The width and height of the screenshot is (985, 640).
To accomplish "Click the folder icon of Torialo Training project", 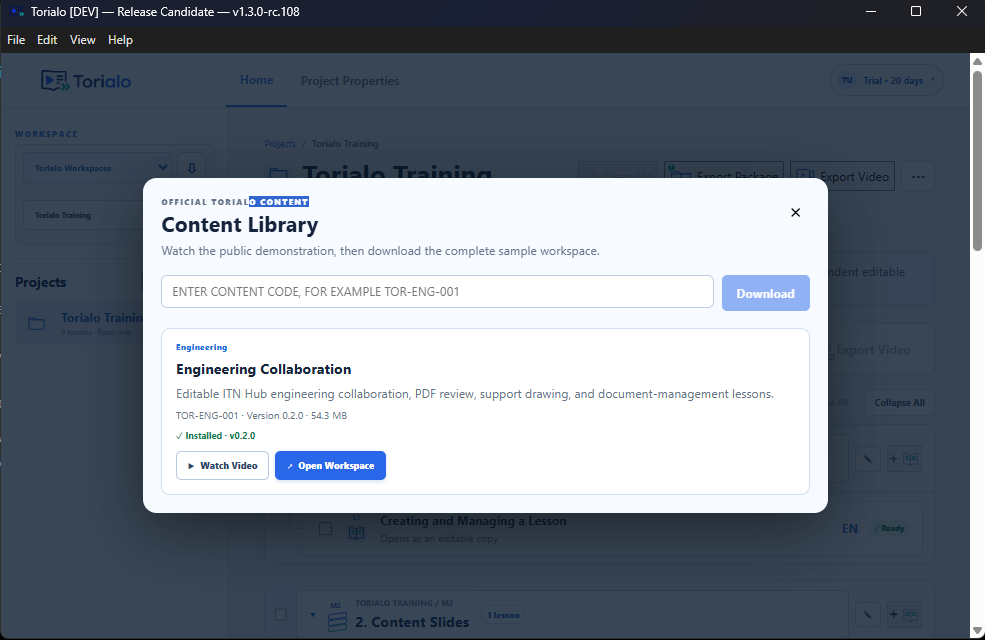I will click(x=36, y=323).
